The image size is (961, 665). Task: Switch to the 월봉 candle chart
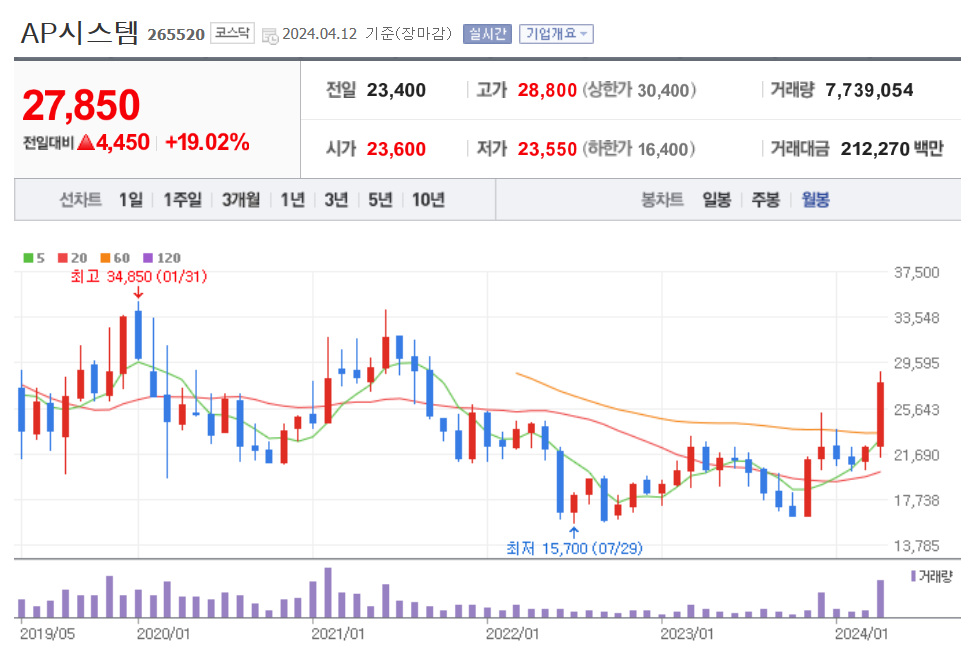click(x=816, y=200)
